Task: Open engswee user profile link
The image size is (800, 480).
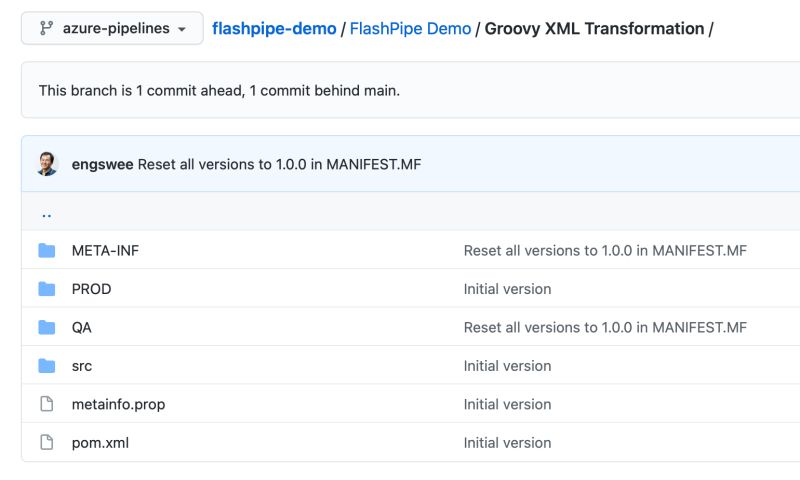Action: (x=103, y=164)
